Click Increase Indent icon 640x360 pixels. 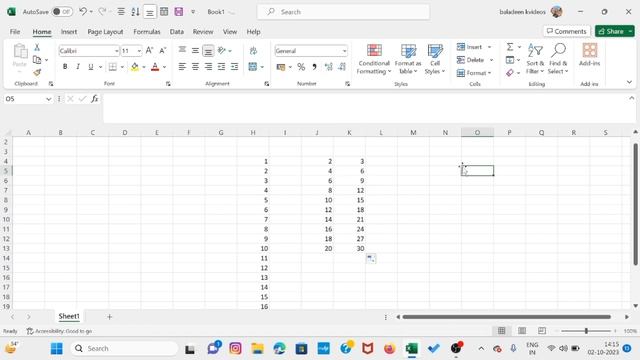[234, 67]
